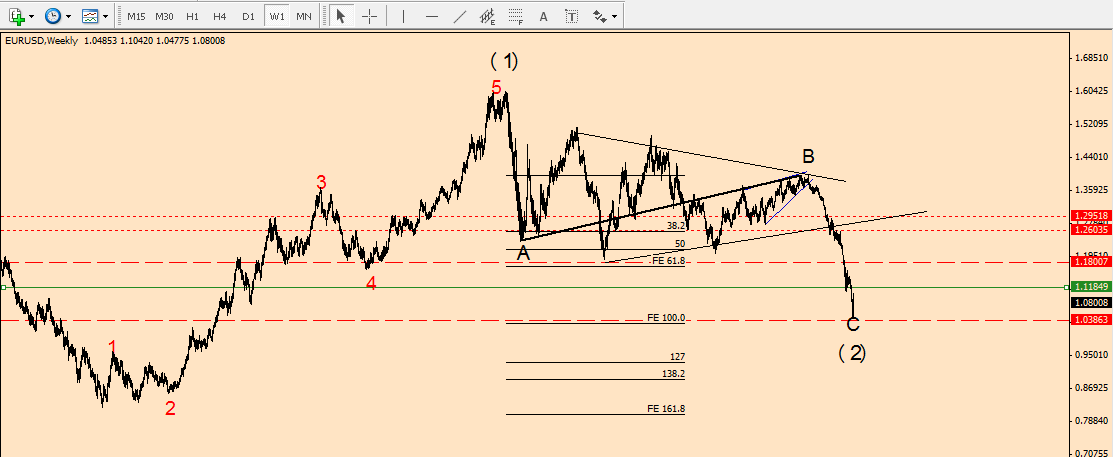Click the red 1.29518 price label
Screen dimensions: 1113x457
[x=1090, y=215]
